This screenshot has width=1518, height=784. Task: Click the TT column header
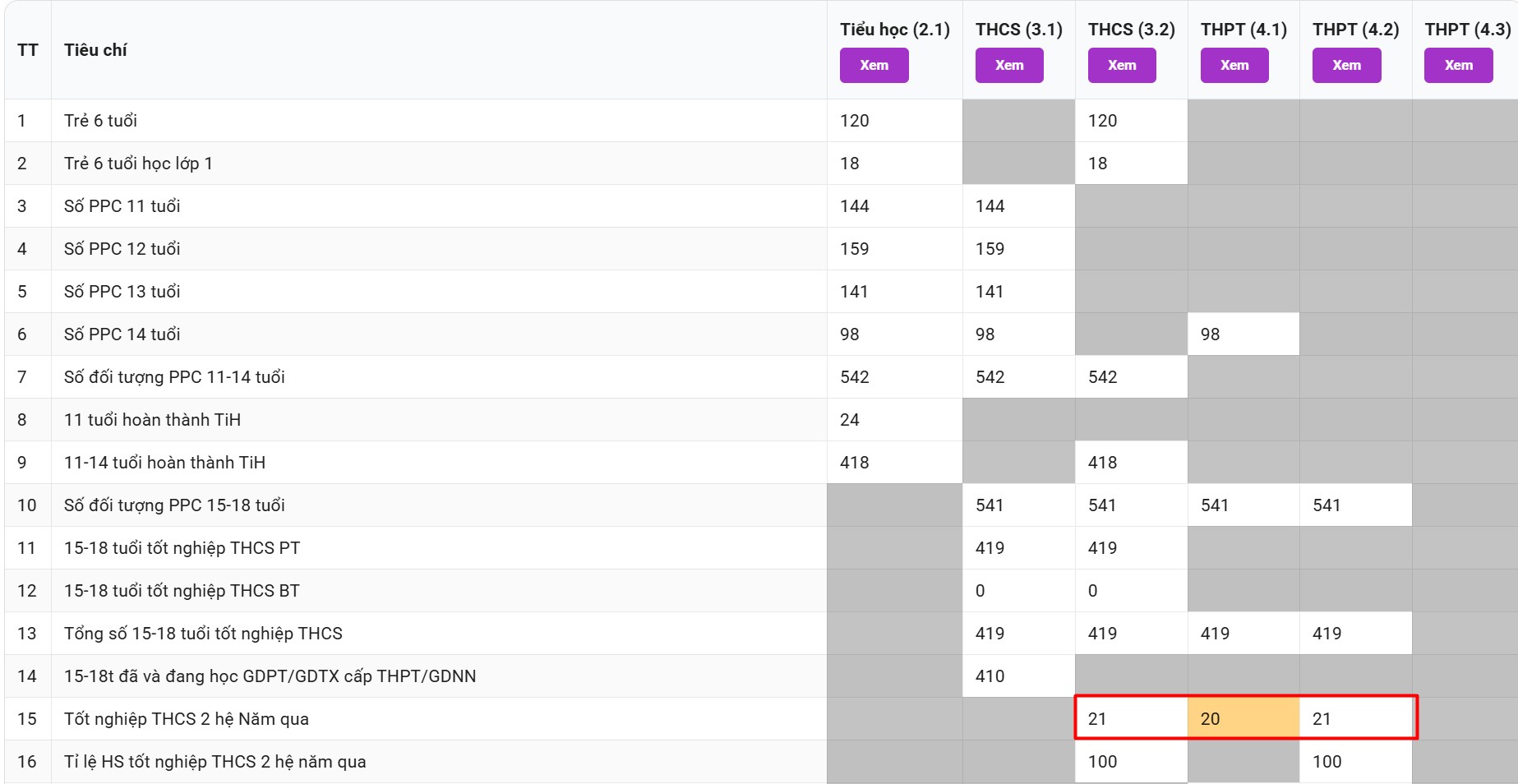(x=27, y=50)
